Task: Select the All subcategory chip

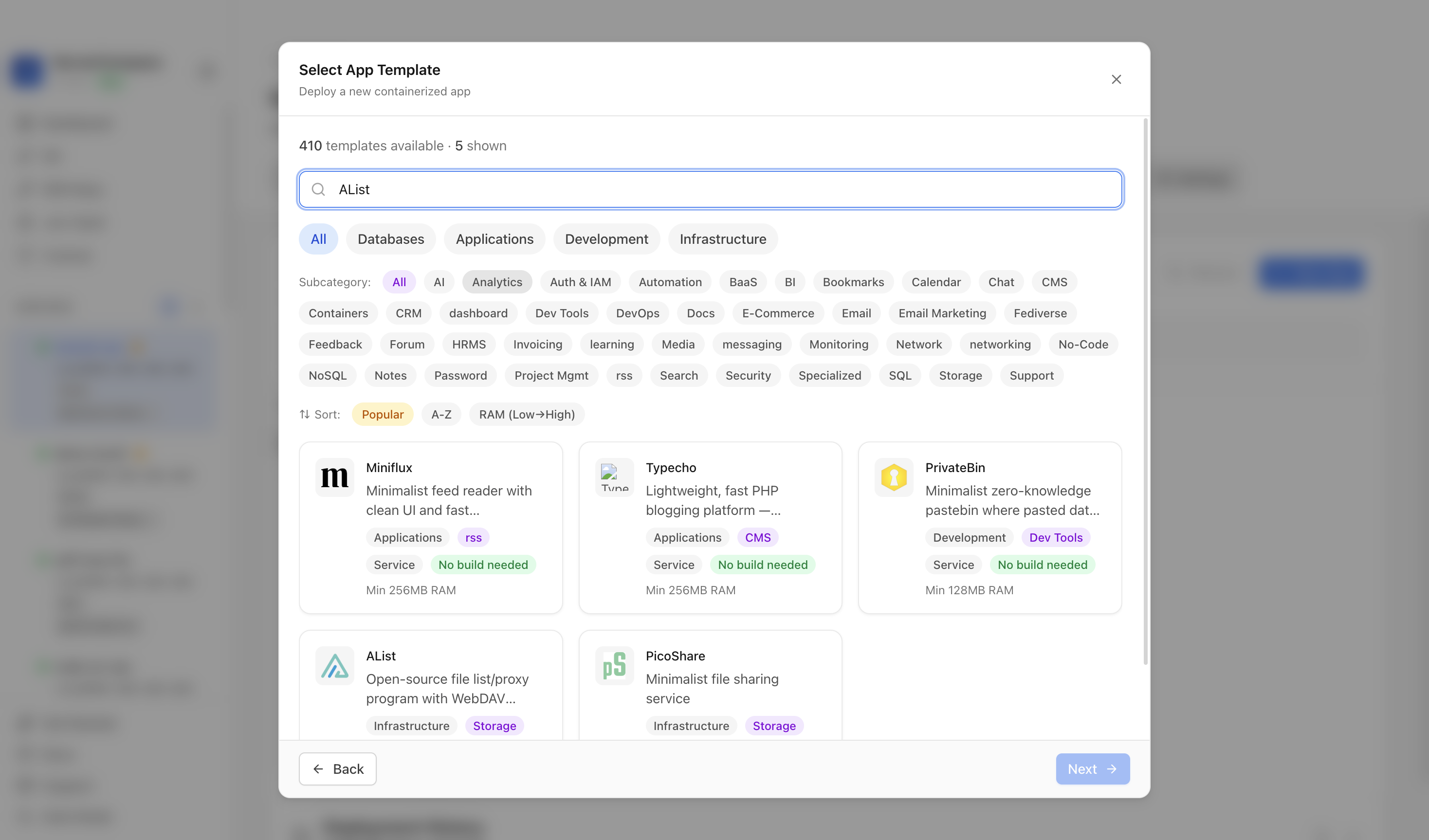Action: click(x=399, y=282)
